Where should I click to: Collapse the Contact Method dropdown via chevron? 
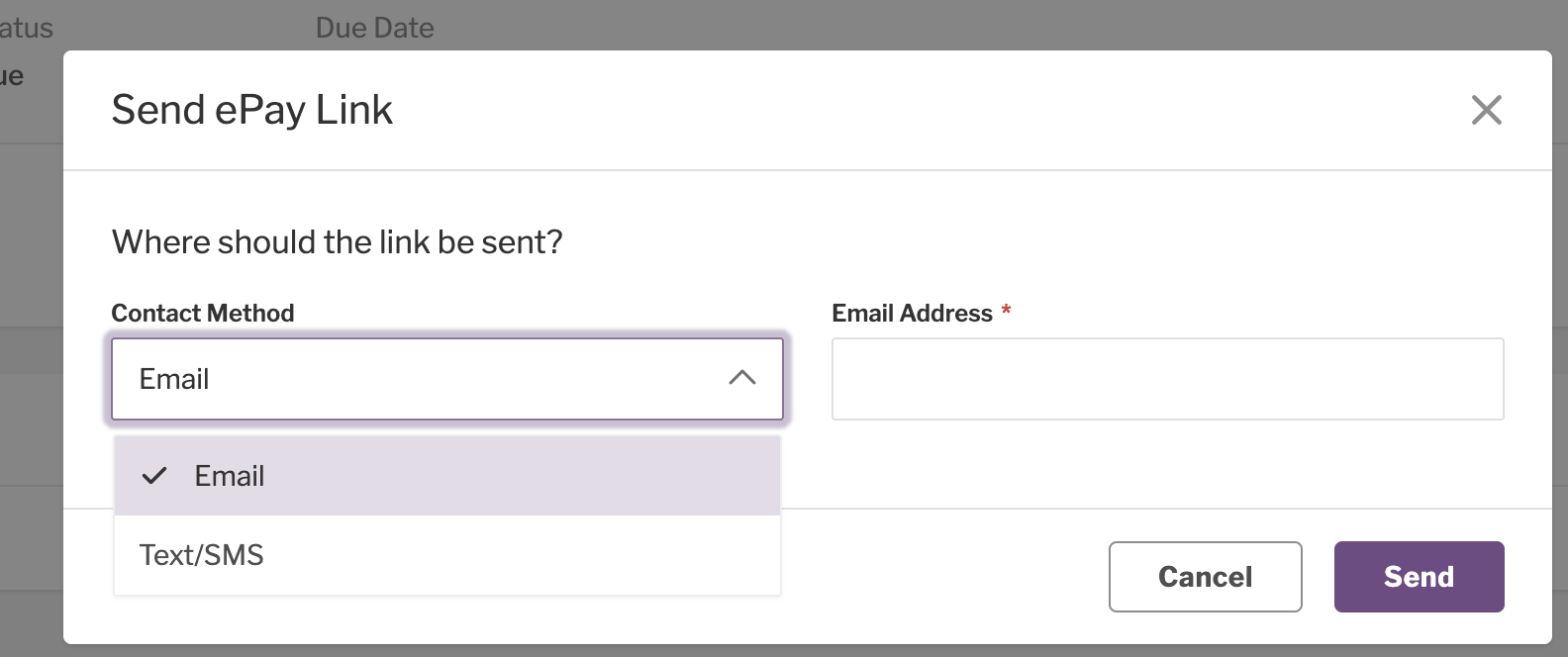pyautogui.click(x=742, y=378)
